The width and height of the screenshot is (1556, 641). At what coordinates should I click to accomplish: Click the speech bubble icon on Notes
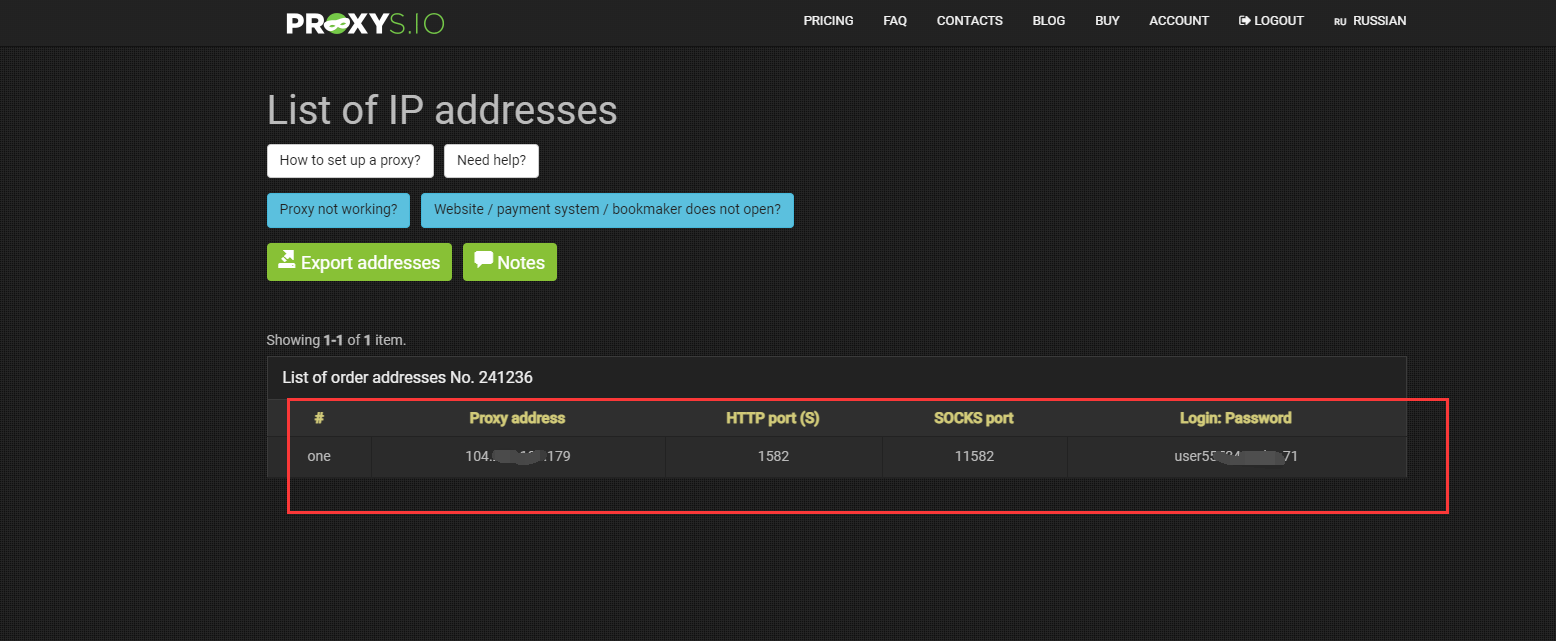click(484, 260)
